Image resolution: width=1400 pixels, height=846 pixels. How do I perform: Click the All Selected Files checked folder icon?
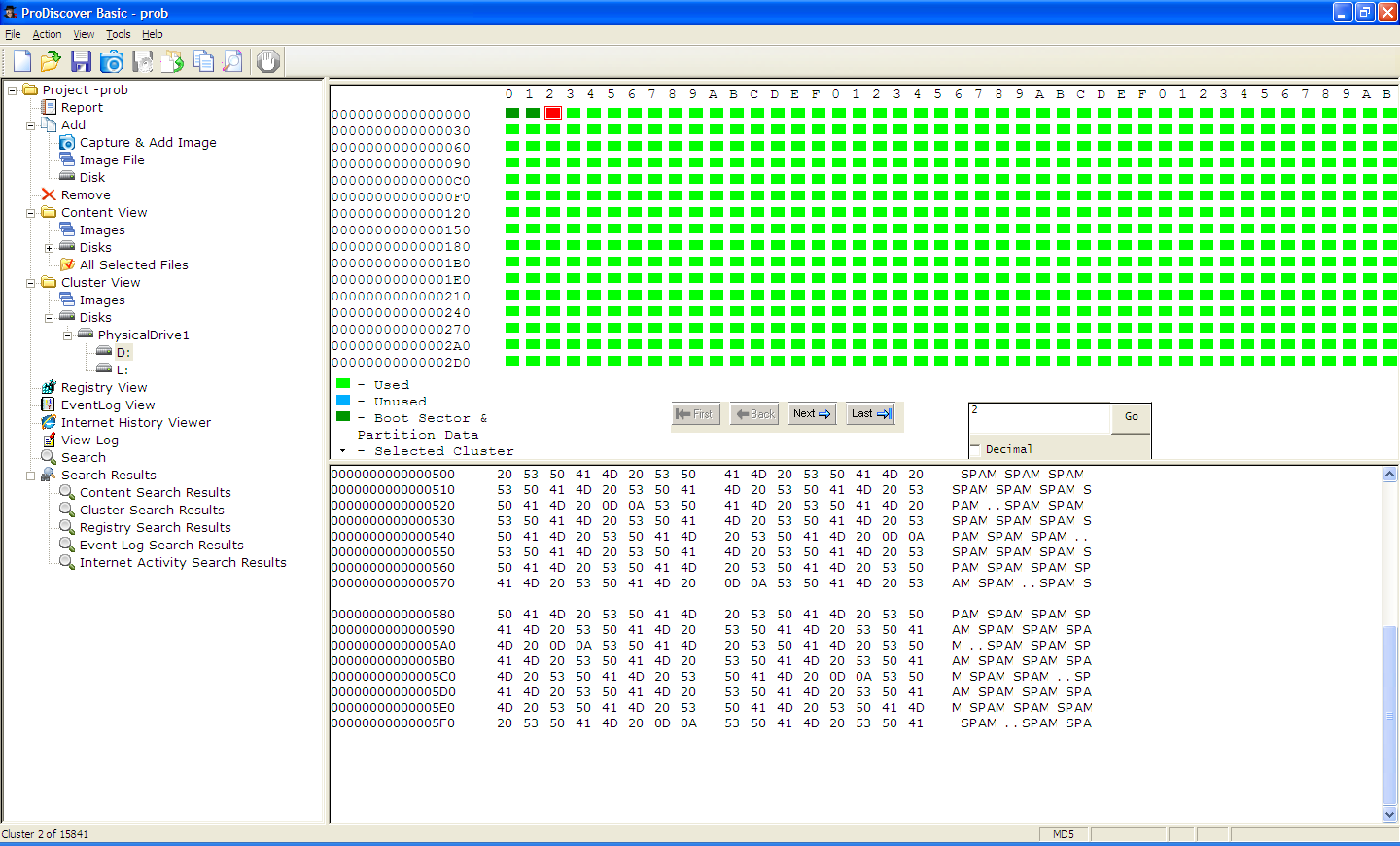(x=67, y=264)
